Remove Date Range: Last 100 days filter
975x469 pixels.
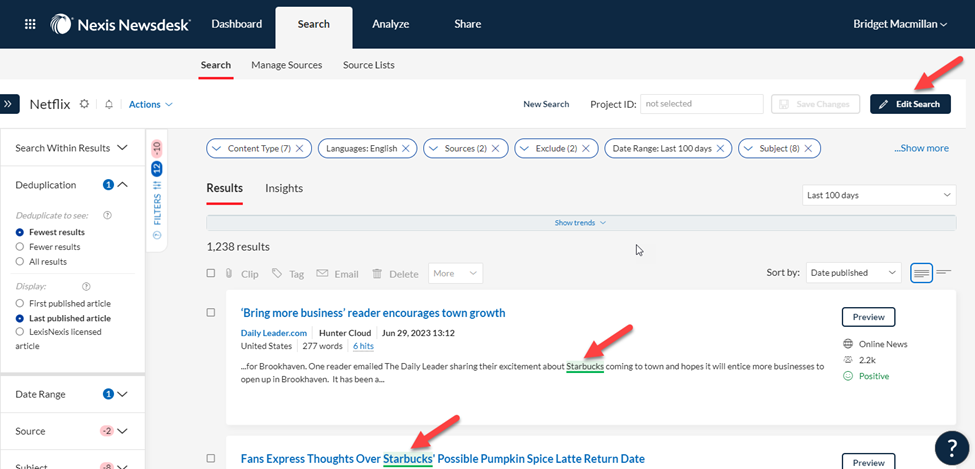(720, 149)
